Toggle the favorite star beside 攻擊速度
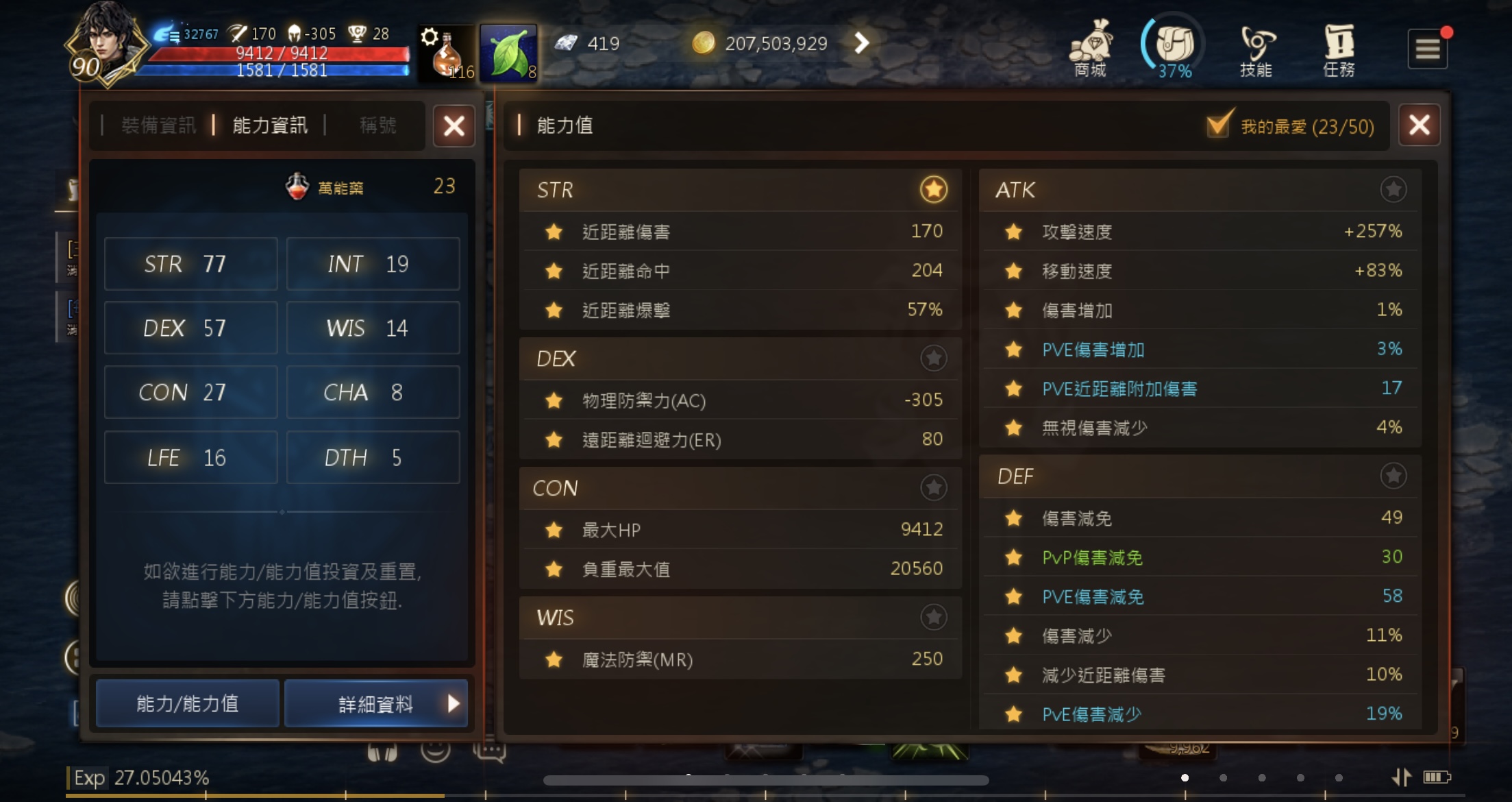1512x802 pixels. (x=1013, y=232)
